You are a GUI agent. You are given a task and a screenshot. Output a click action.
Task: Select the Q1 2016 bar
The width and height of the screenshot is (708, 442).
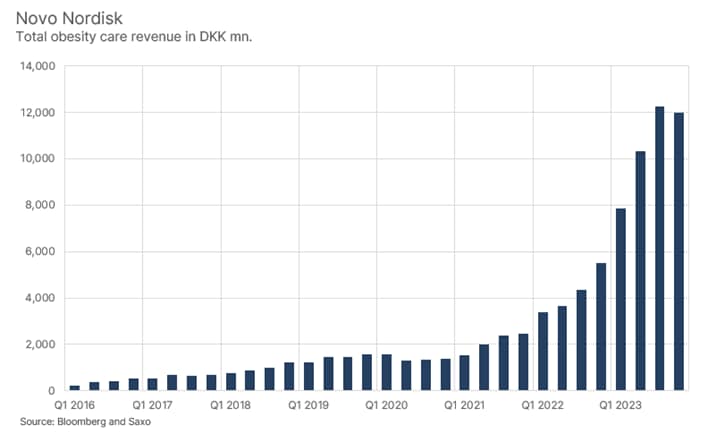coord(75,387)
